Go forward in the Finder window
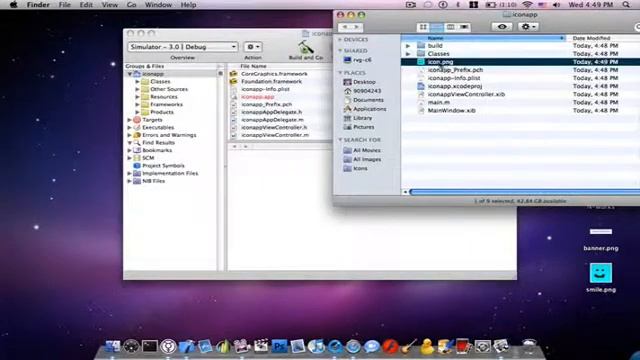640x360 pixels. [x=356, y=27]
